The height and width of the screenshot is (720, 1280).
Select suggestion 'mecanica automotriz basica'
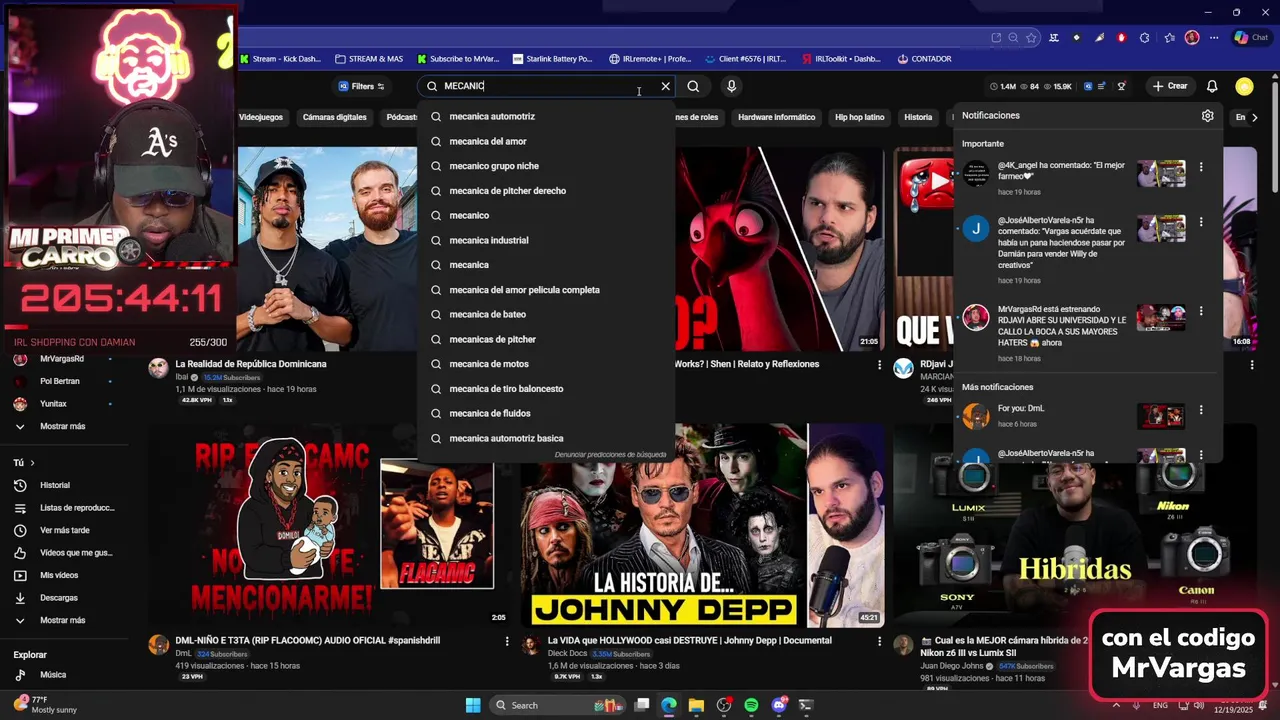[545, 438]
